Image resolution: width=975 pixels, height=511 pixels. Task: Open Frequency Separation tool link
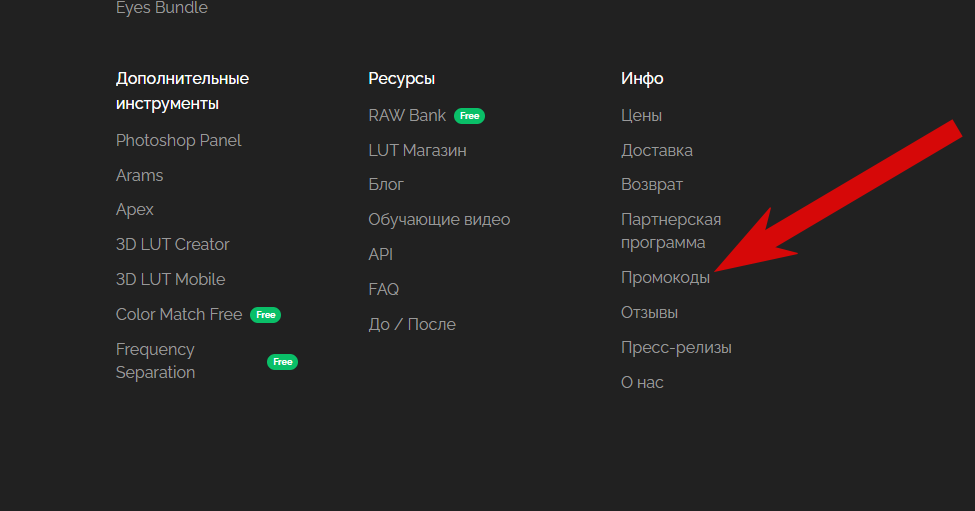point(155,361)
